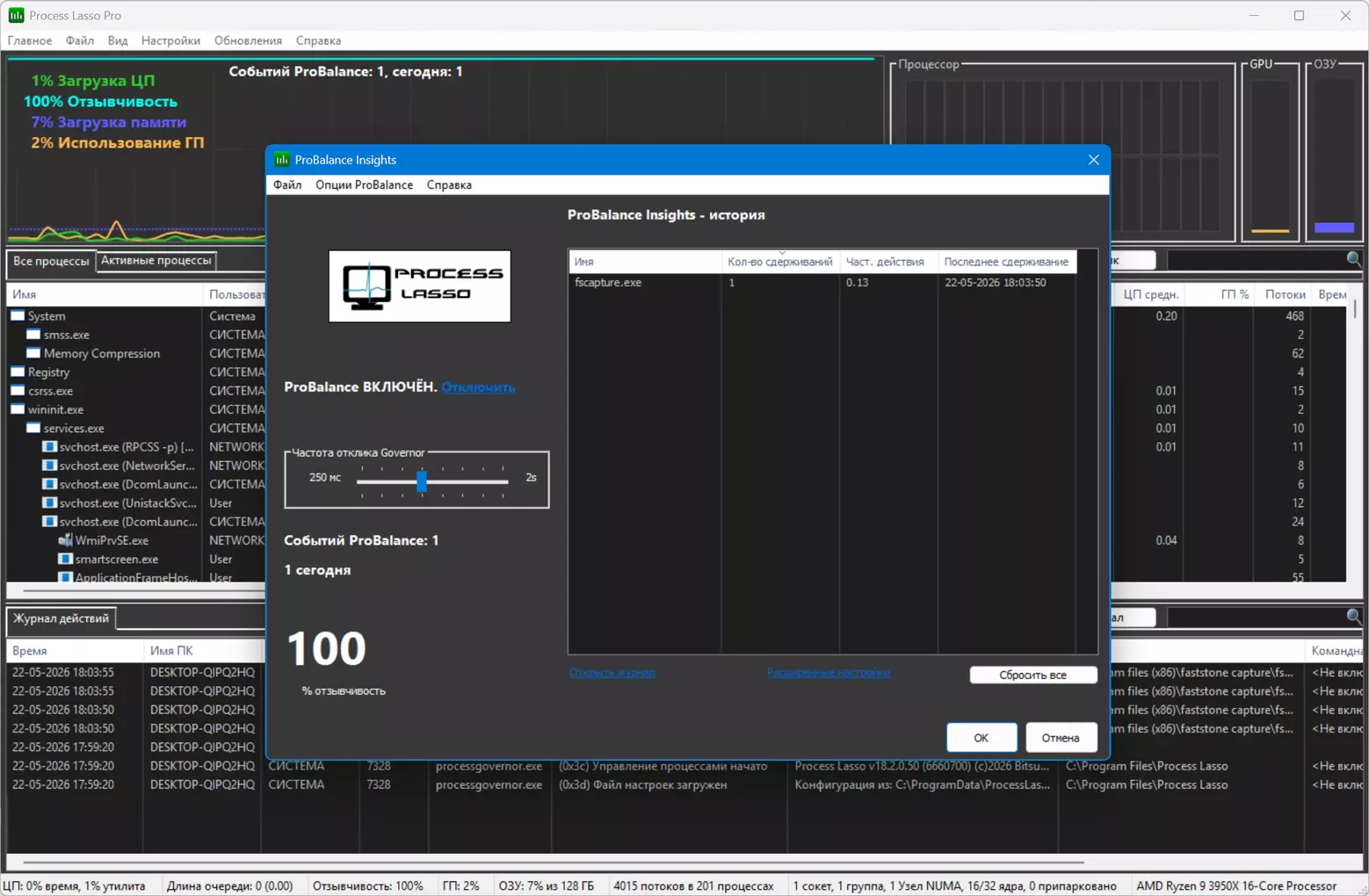Click the Процессор core graph panel
This screenshot has height=896, width=1369.
click(x=1062, y=151)
